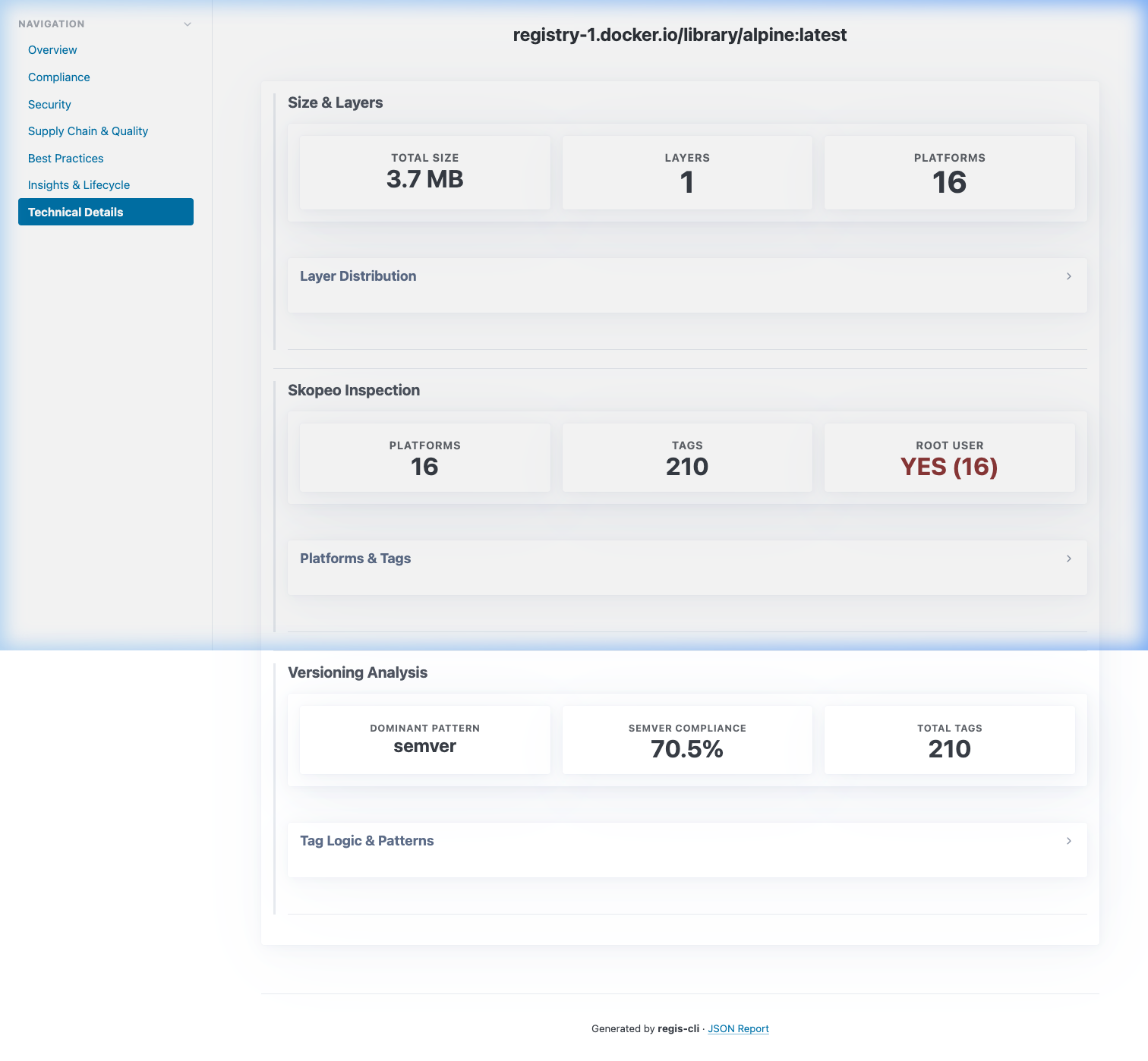Expand Tag Logic & Patterns section

(367, 841)
